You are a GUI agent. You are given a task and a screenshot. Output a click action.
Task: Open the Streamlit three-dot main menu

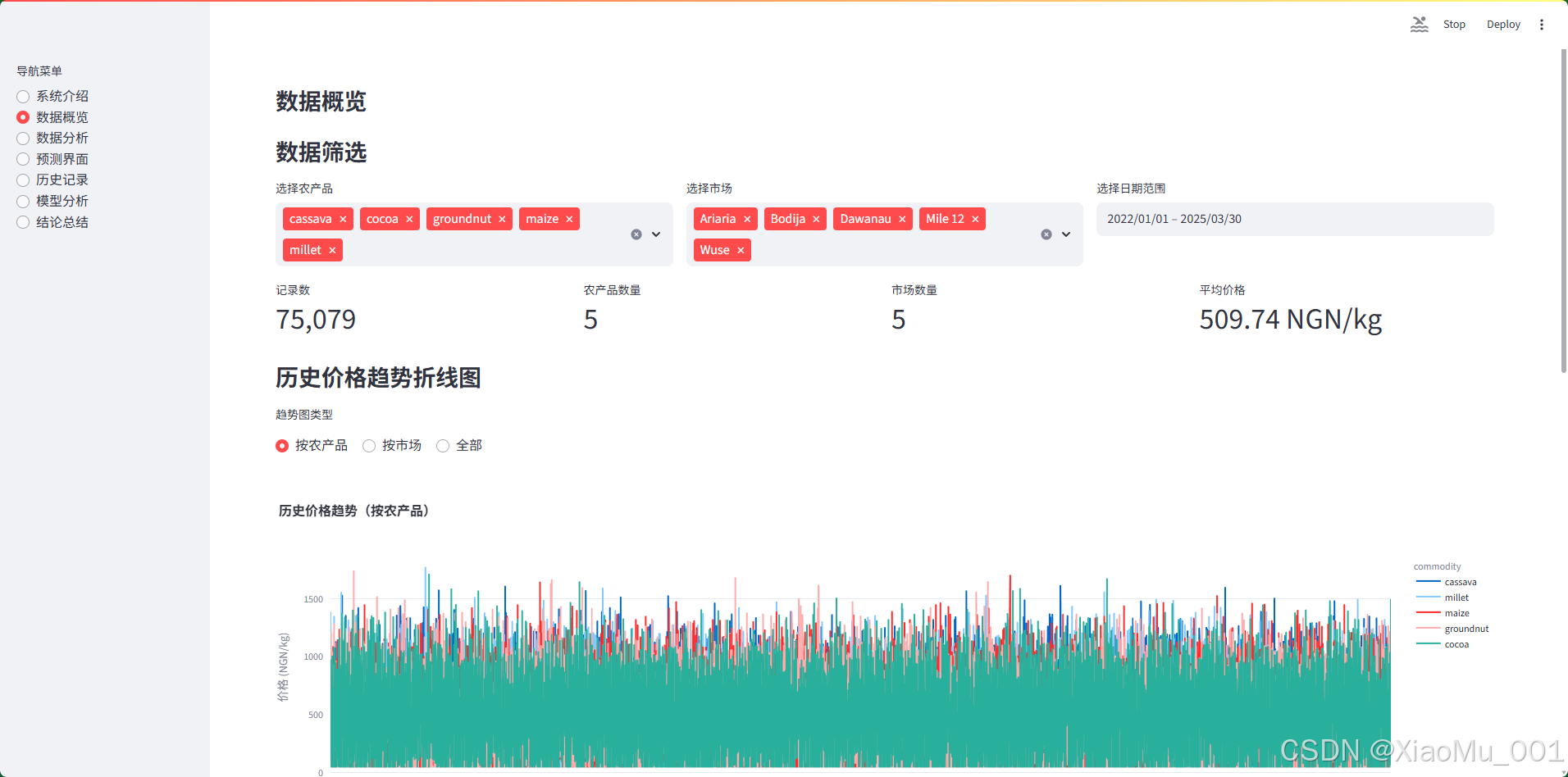(x=1542, y=25)
